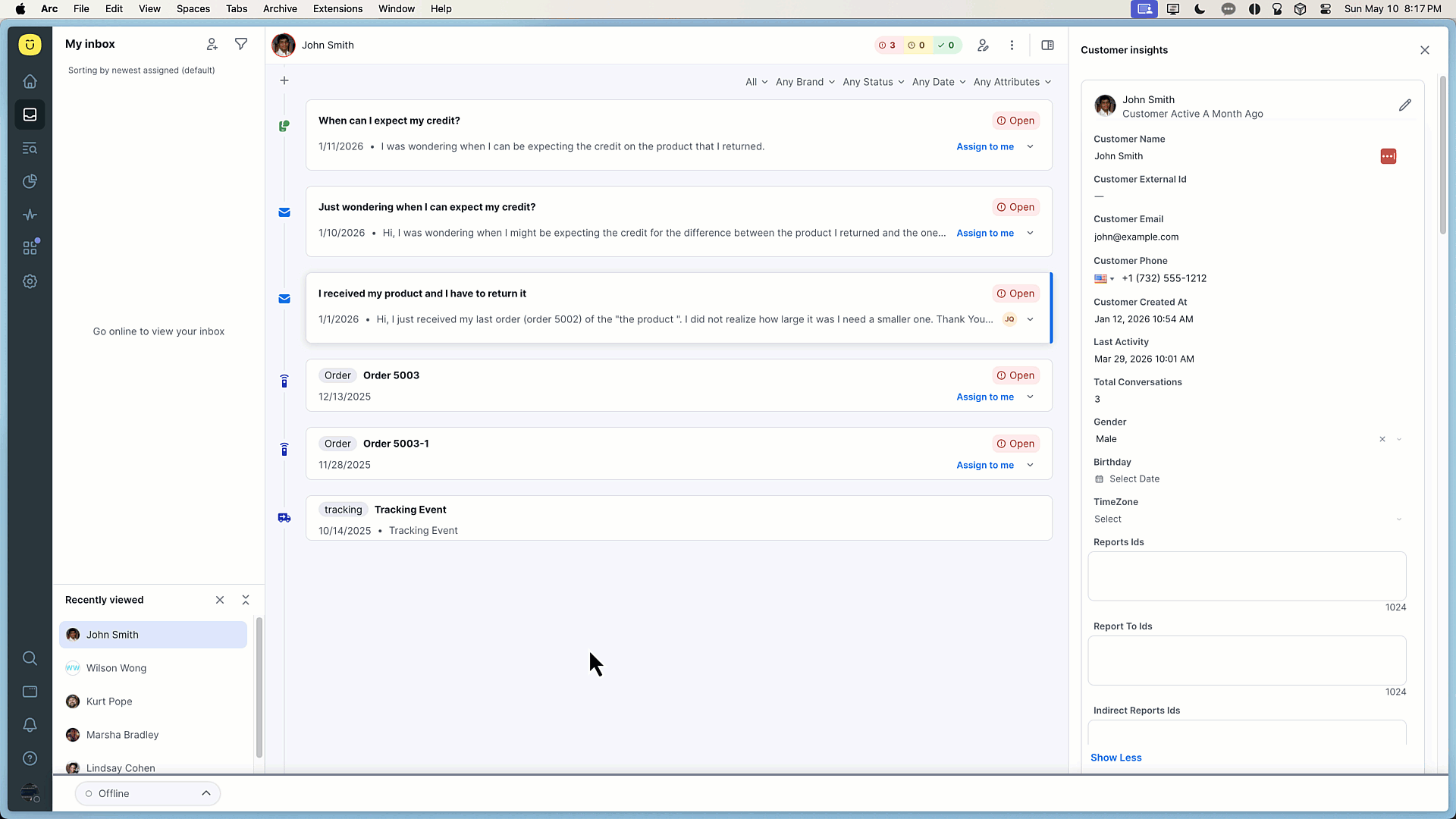Open the help question mark icon
Image resolution: width=1456 pixels, height=819 pixels.
click(x=30, y=758)
